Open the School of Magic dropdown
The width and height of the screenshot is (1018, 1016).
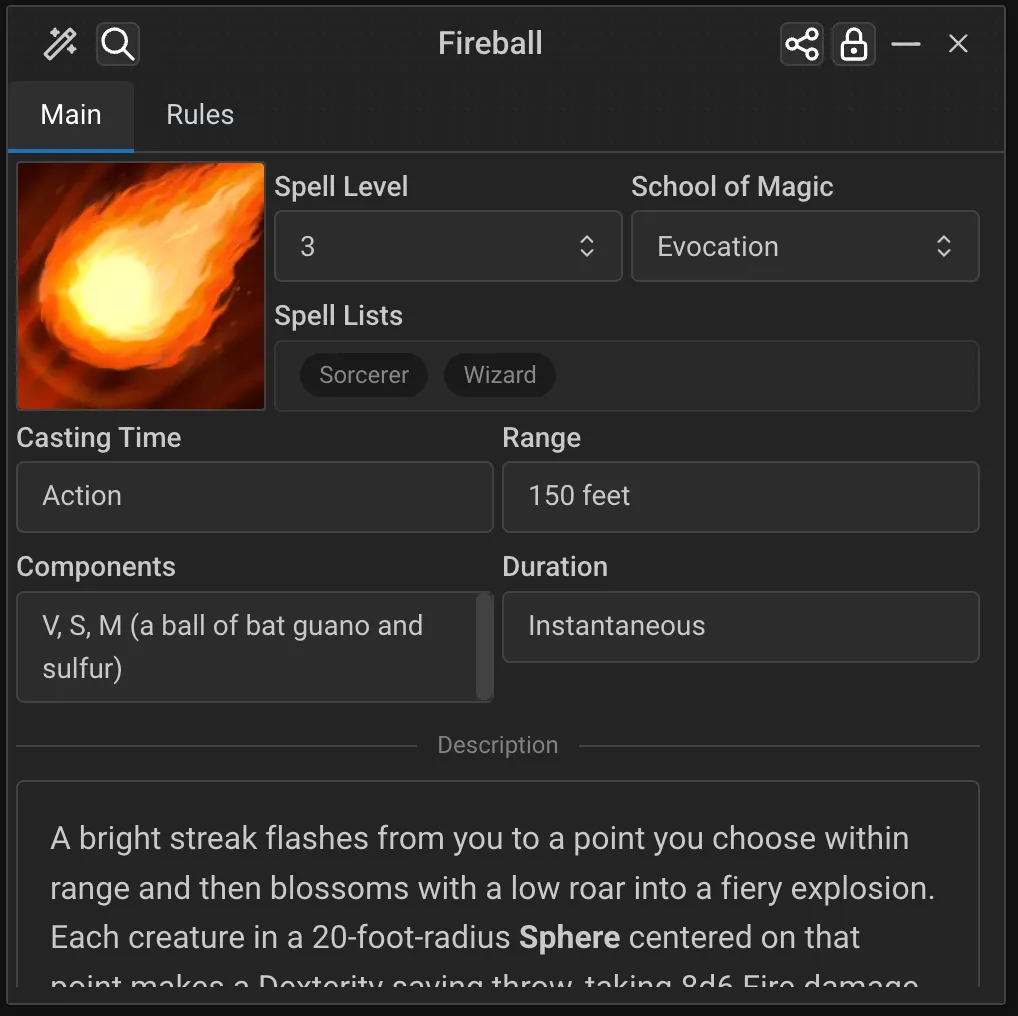click(x=805, y=246)
